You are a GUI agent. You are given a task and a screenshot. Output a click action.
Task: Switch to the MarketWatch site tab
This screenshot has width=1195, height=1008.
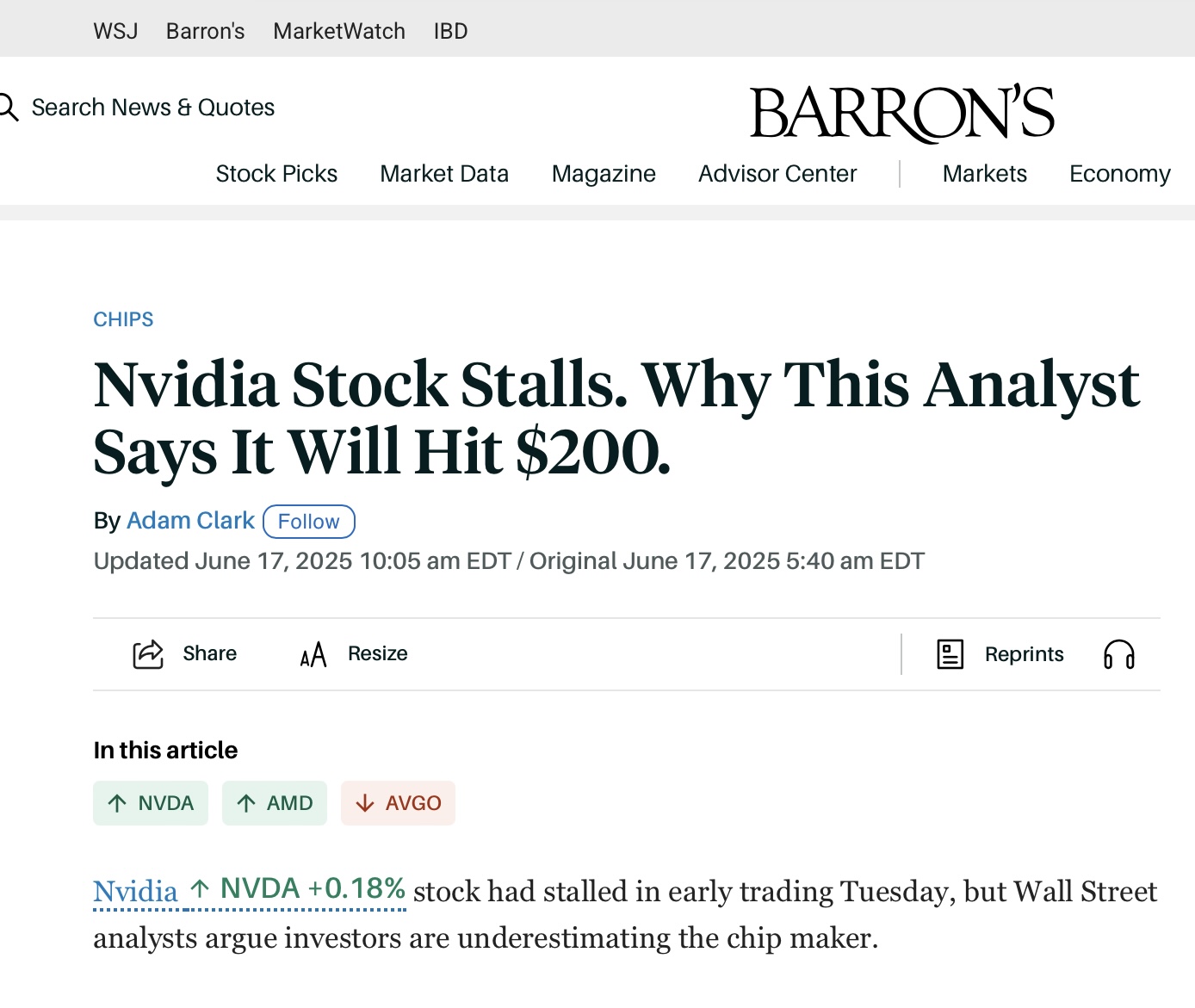(339, 32)
